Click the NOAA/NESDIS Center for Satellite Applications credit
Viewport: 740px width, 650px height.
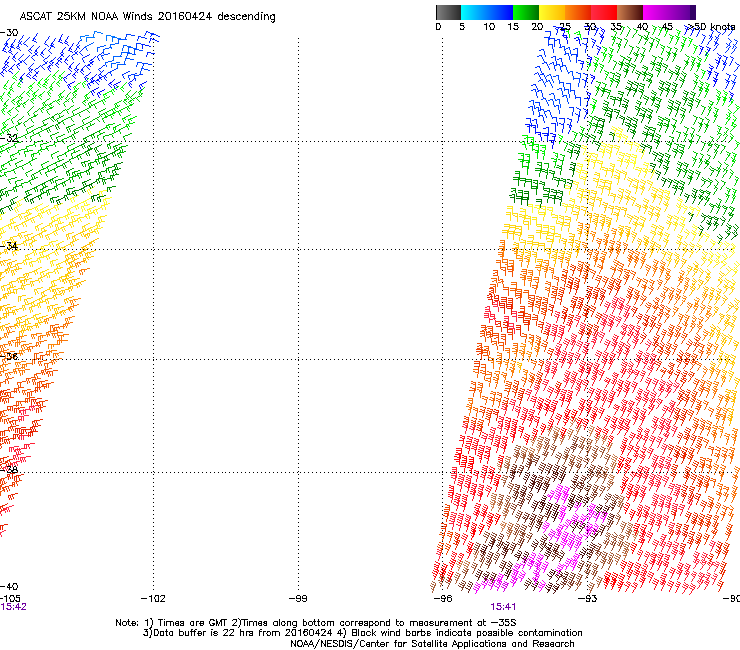click(x=432, y=644)
